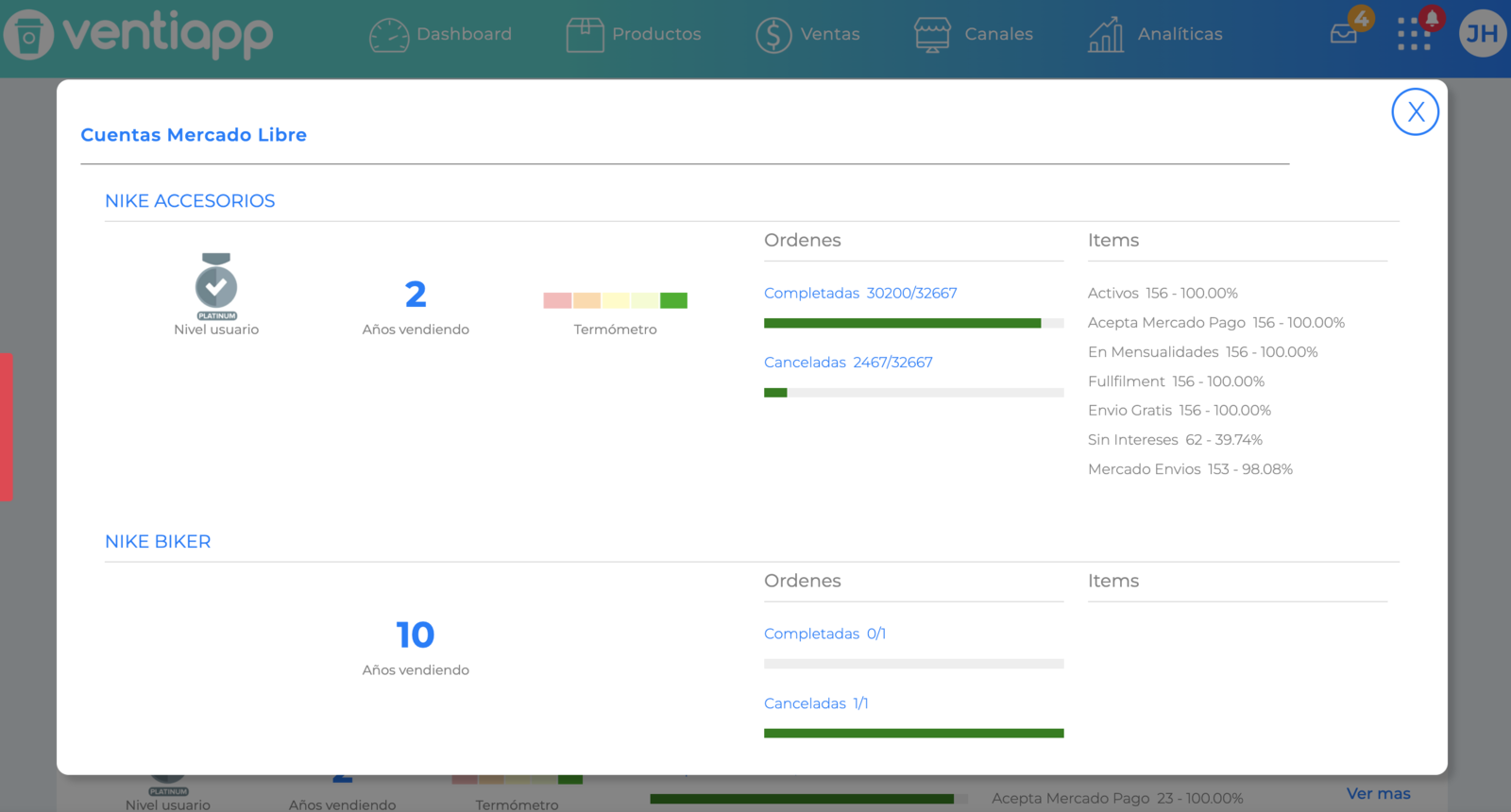Click Canceladas 1/1 for NIKE BIKER
This screenshot has width=1511, height=812.
pyautogui.click(x=816, y=703)
